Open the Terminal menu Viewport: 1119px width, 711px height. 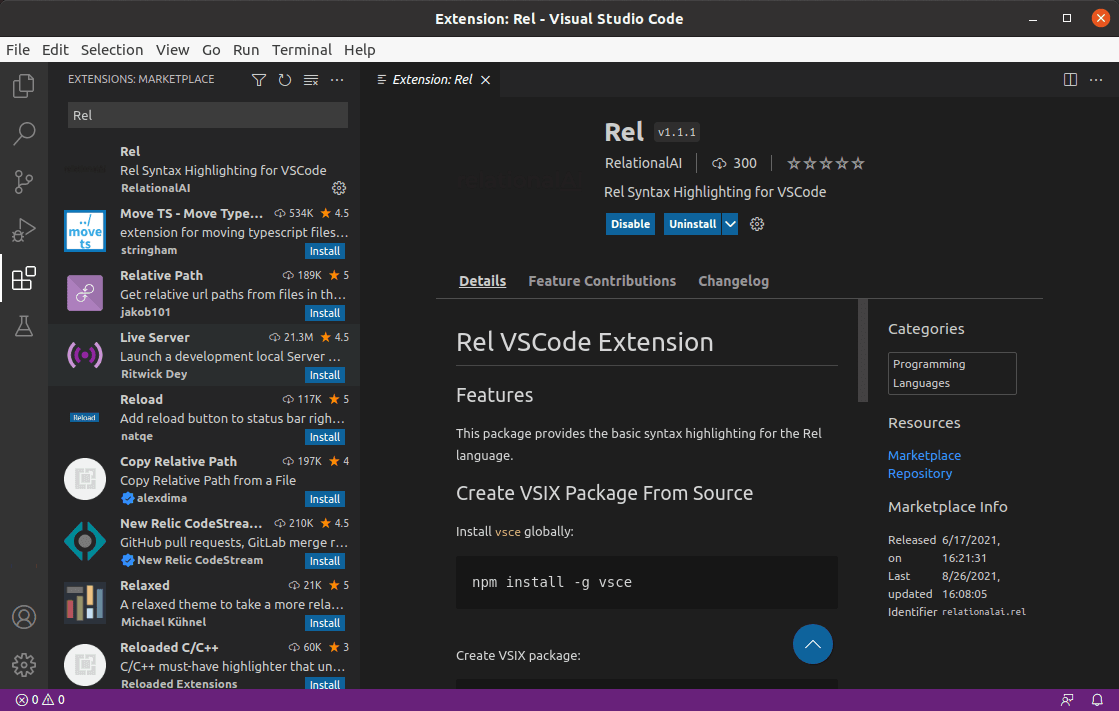301,50
